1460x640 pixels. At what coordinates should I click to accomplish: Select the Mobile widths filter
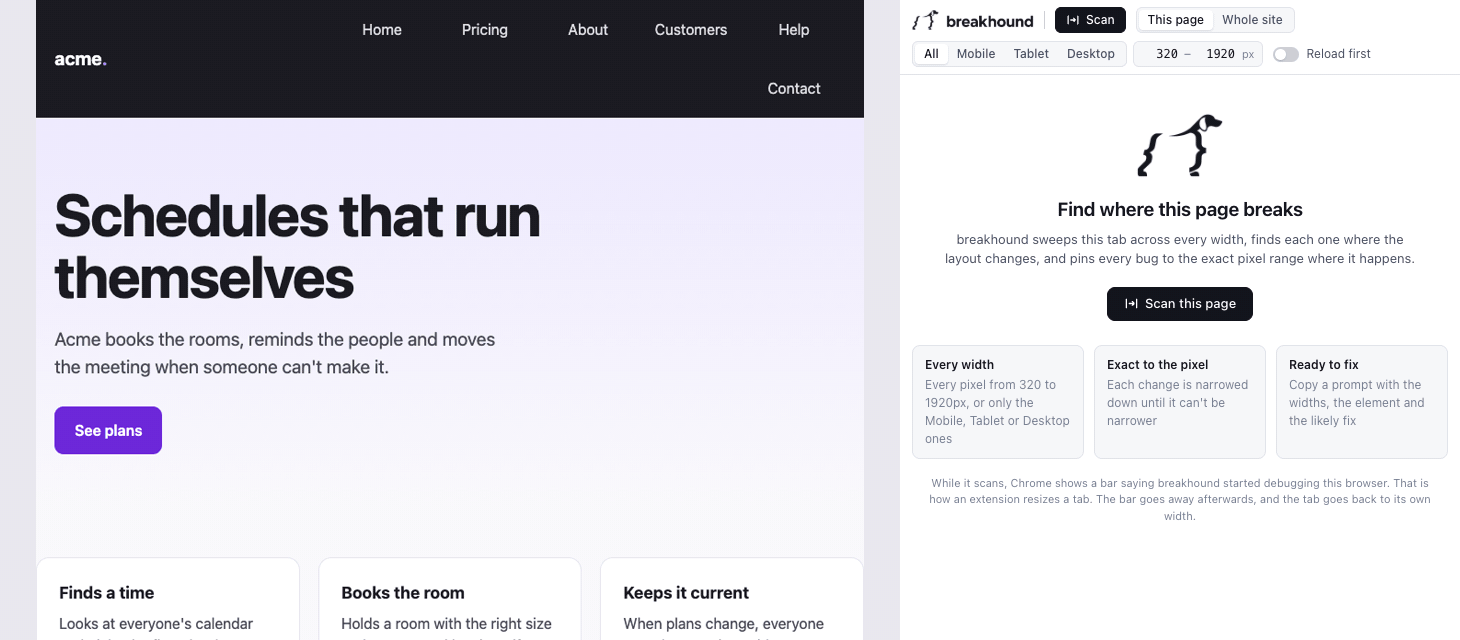point(976,54)
